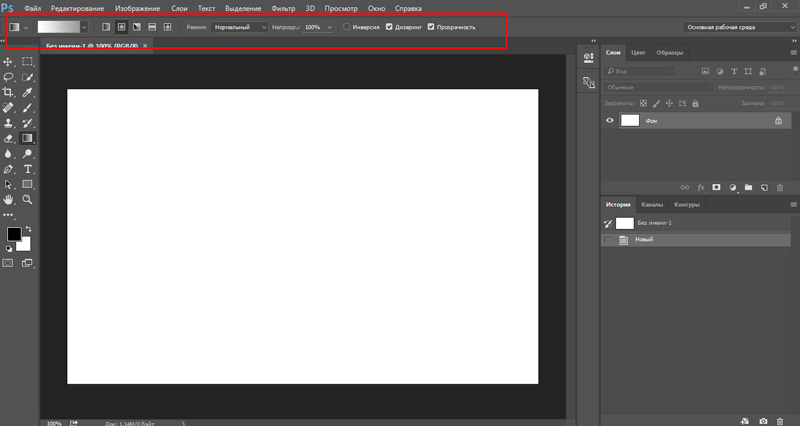Open the Layers panel options menu
800x426 pixels.
click(x=793, y=53)
